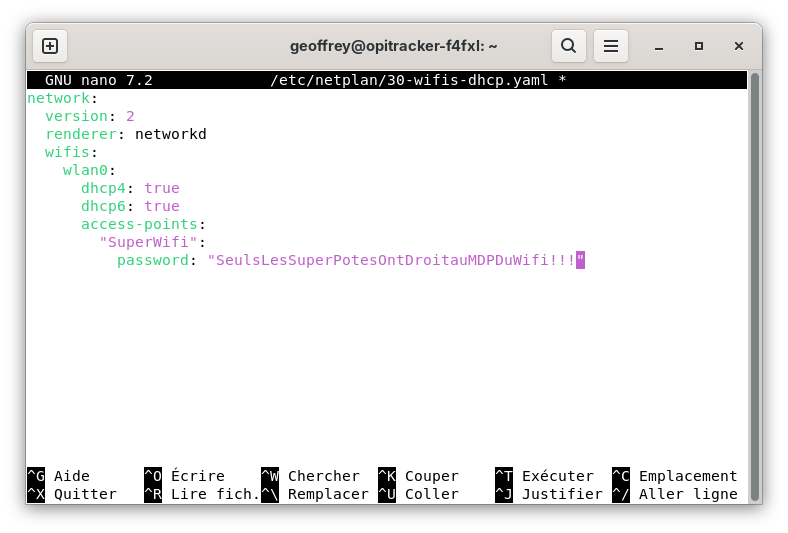Click the 'network:' line
The height and width of the screenshot is (533, 788).
(62, 98)
